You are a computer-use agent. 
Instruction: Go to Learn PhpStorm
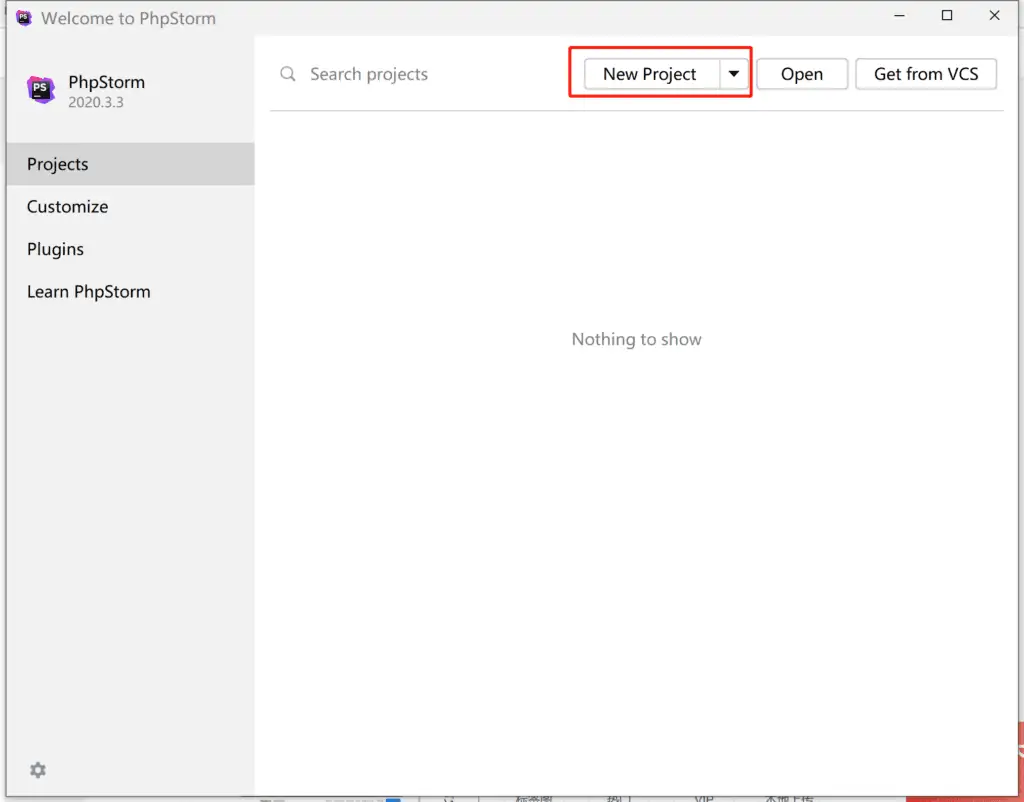(88, 292)
